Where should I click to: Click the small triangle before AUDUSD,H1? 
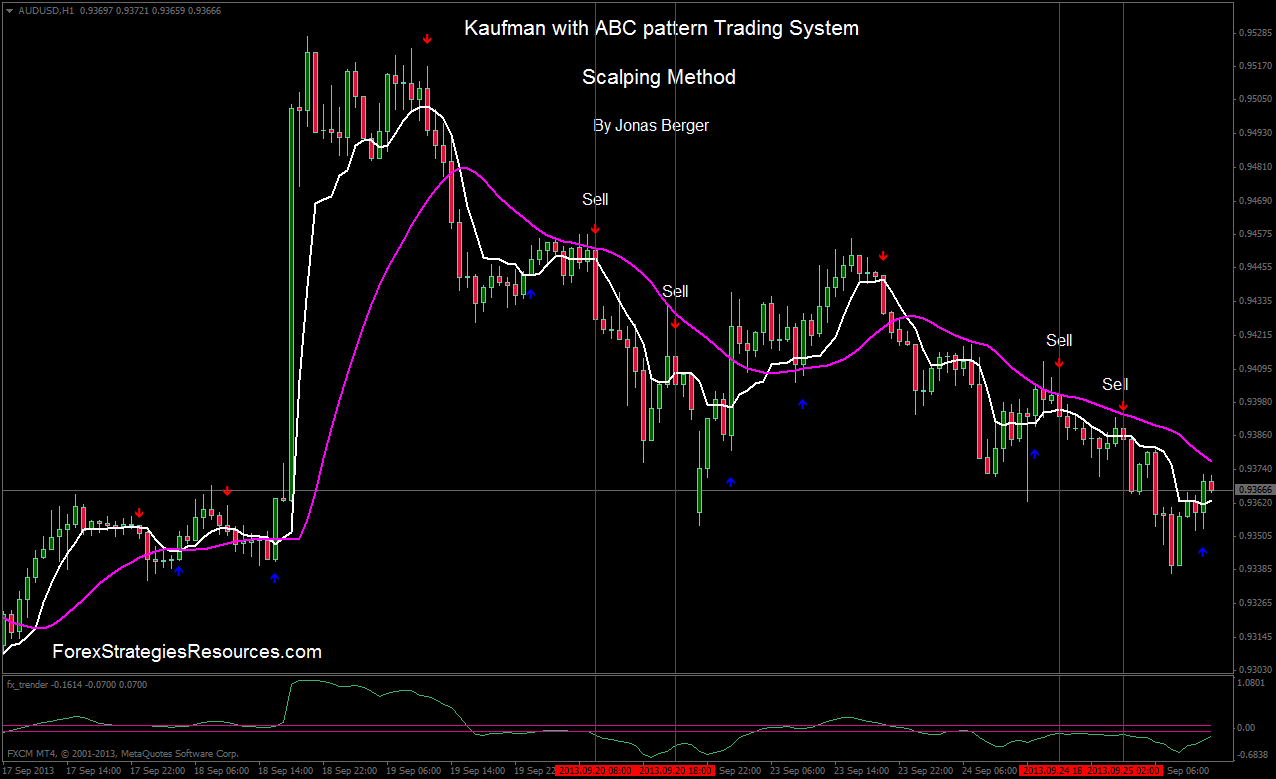click(9, 9)
